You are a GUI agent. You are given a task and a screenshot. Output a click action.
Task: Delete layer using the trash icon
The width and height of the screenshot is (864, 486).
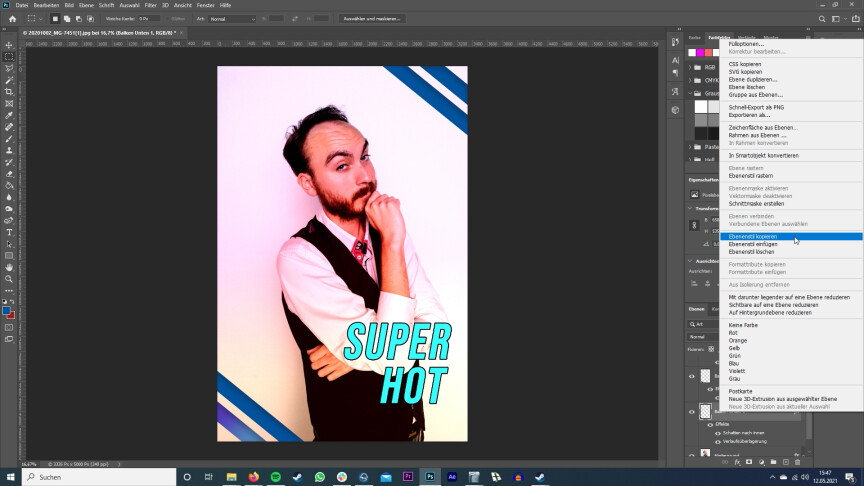(799, 462)
